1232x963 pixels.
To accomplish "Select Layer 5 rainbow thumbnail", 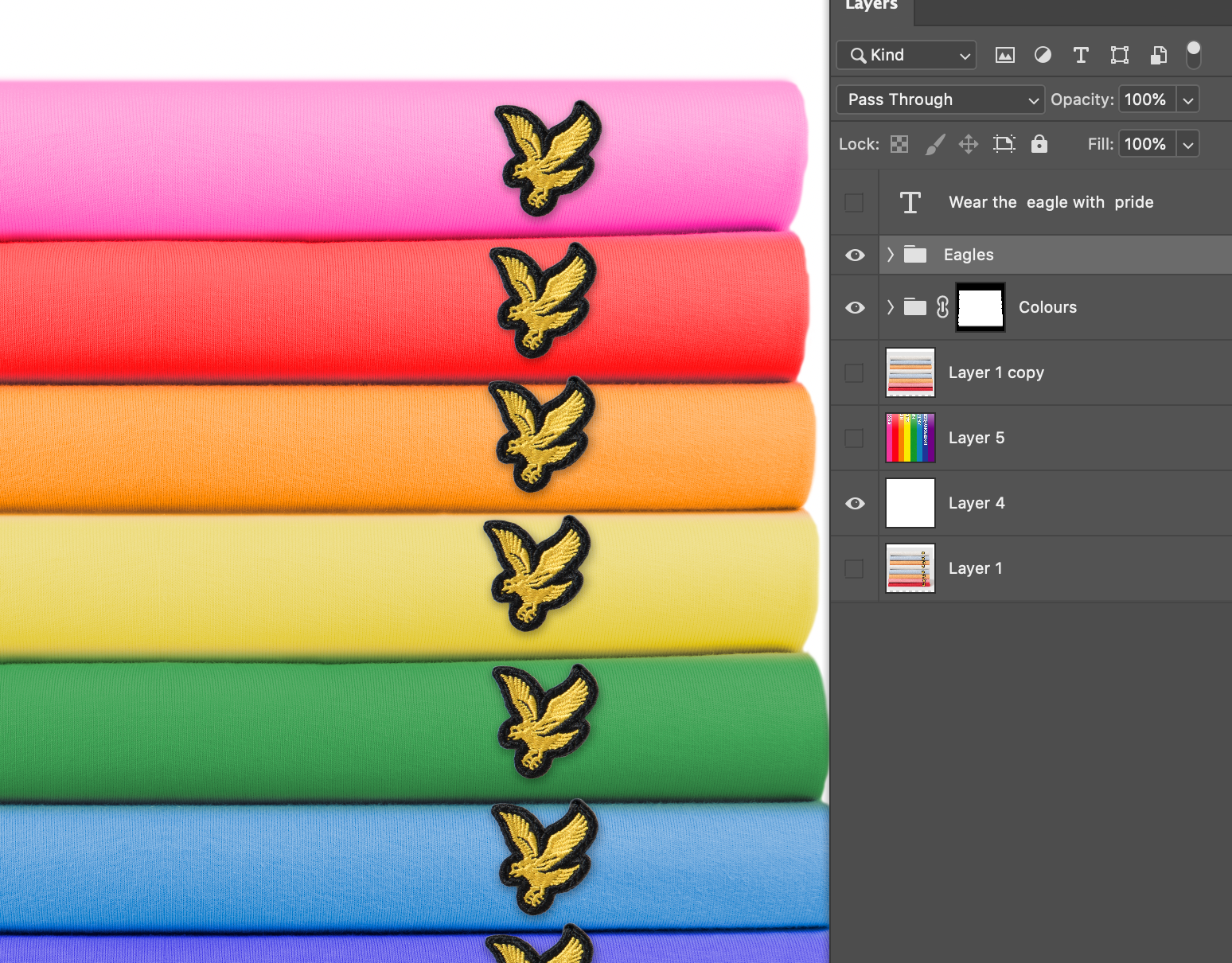I will pyautogui.click(x=910, y=438).
